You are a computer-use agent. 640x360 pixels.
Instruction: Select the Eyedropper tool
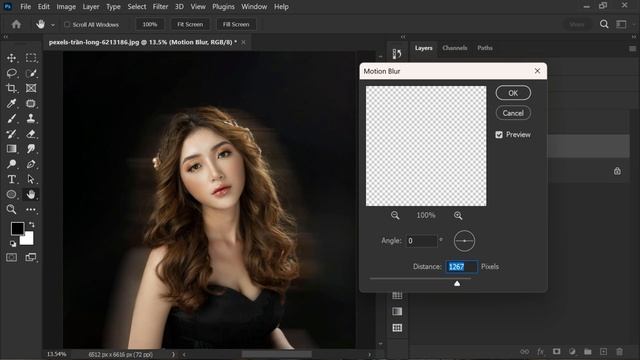[11, 103]
